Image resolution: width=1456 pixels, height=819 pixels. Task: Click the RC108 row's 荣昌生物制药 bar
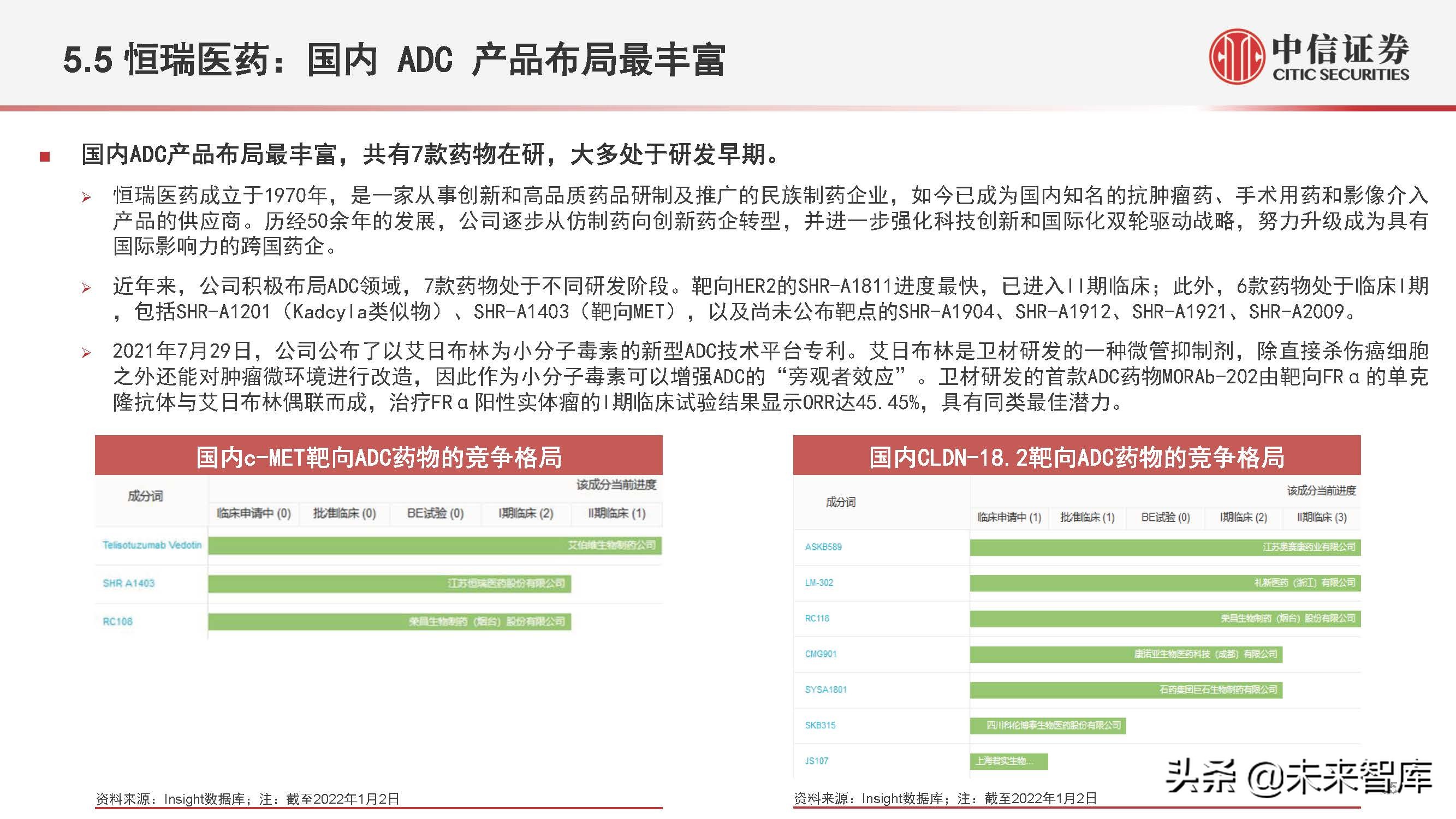(389, 621)
